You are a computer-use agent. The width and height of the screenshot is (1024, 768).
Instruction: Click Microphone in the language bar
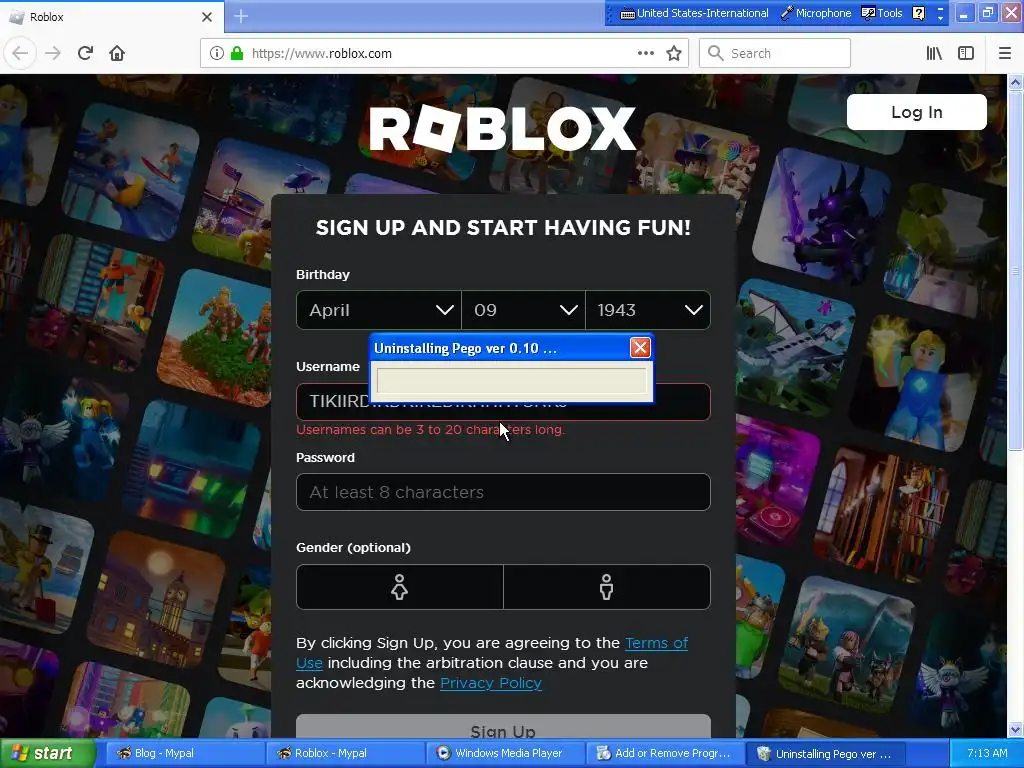pos(816,13)
